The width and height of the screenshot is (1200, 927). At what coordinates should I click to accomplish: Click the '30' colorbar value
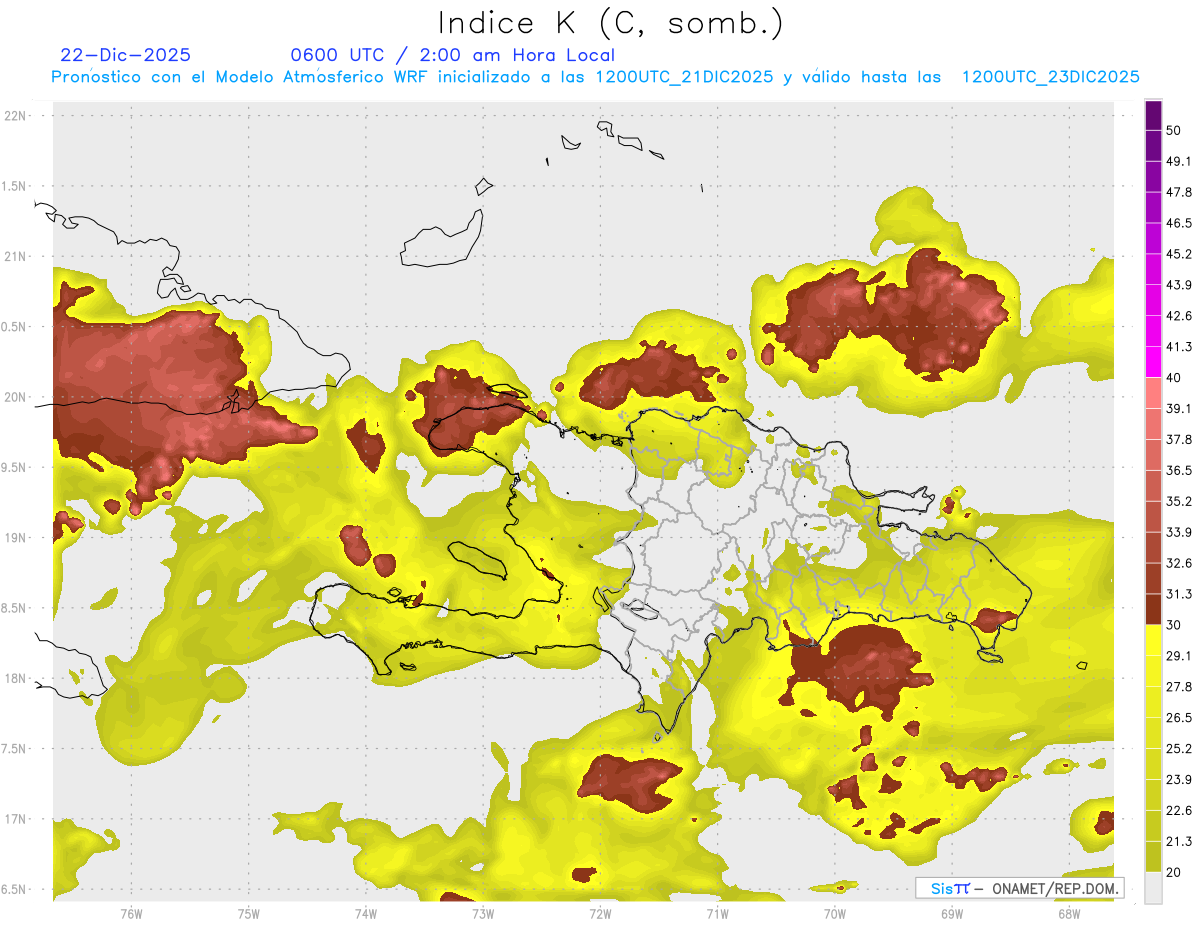1174,625
